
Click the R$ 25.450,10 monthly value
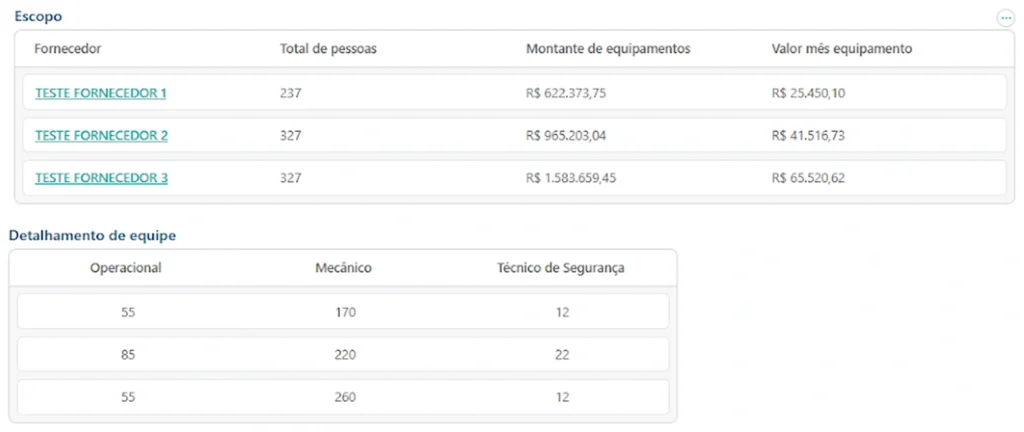point(809,93)
